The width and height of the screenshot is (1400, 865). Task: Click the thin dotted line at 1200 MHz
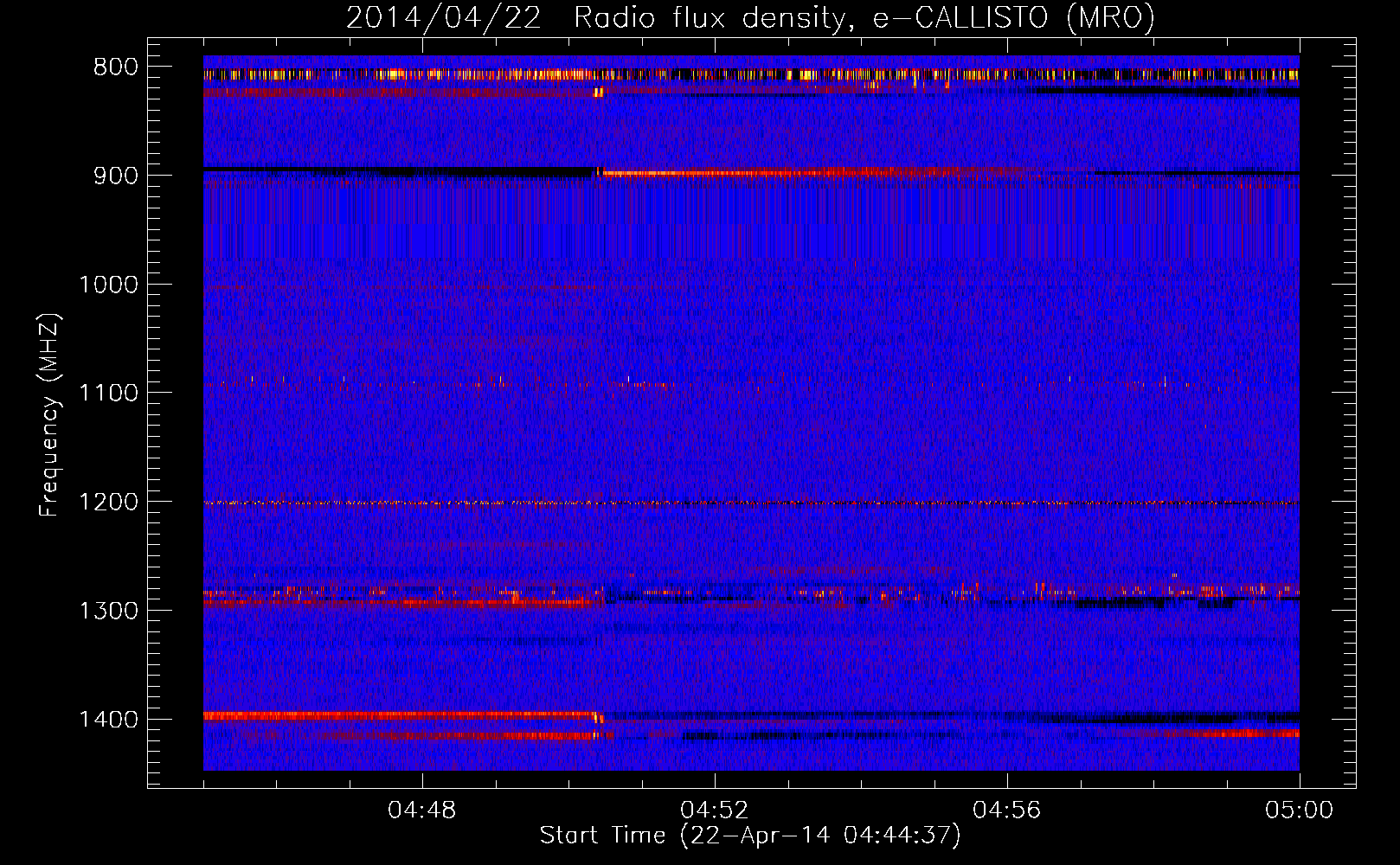[751, 503]
